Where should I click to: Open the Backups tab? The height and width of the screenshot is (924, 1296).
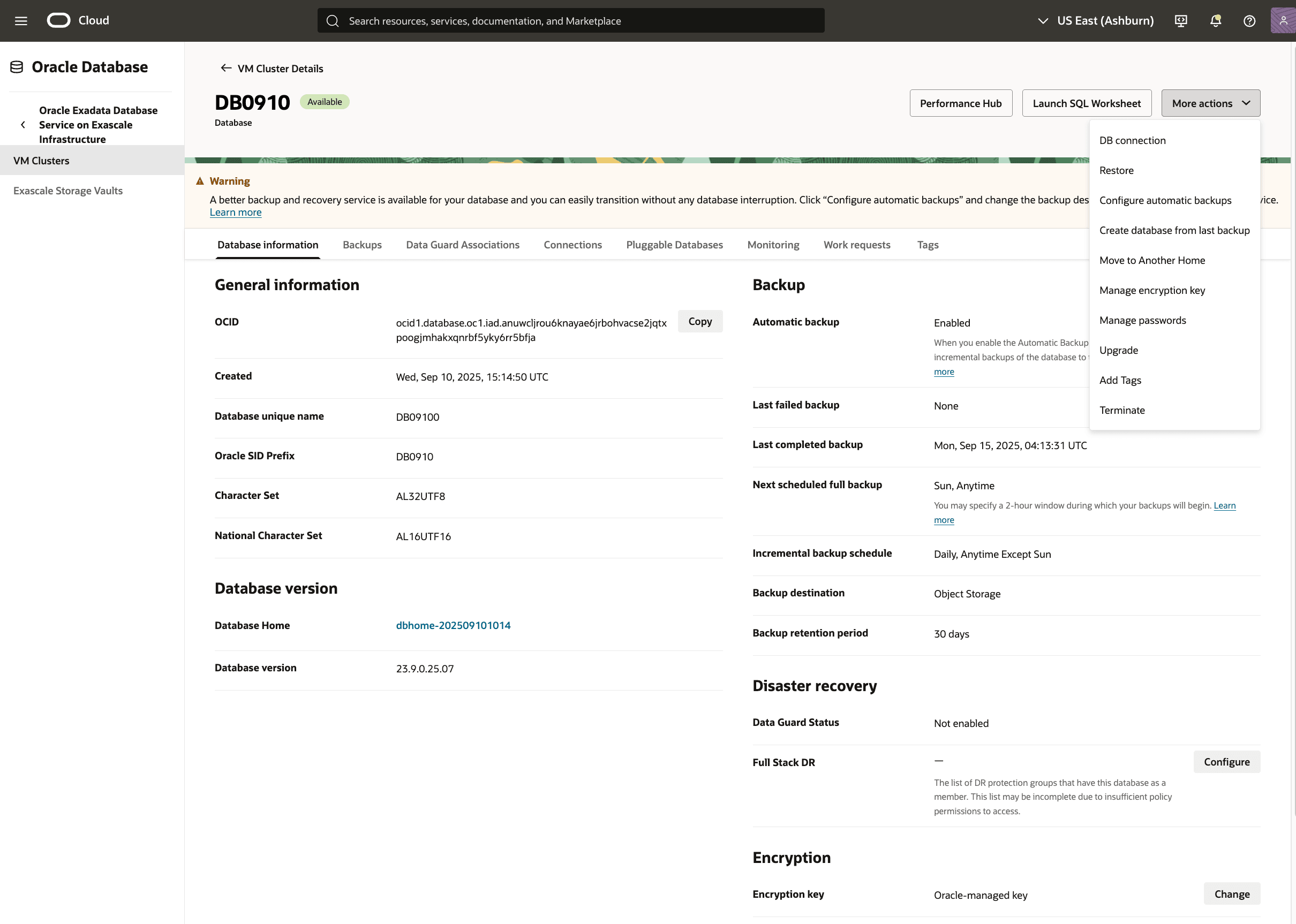pyautogui.click(x=362, y=245)
